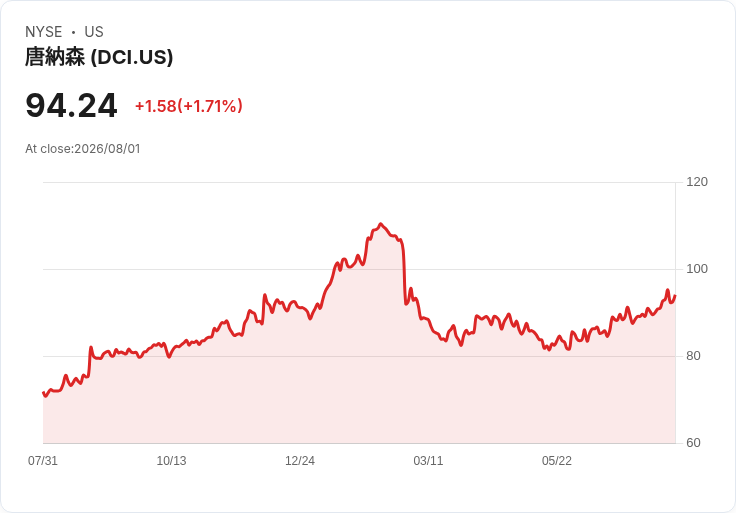Image resolution: width=736 pixels, height=513 pixels.
Task: Click the line's final point at right edge
Action: (675, 296)
